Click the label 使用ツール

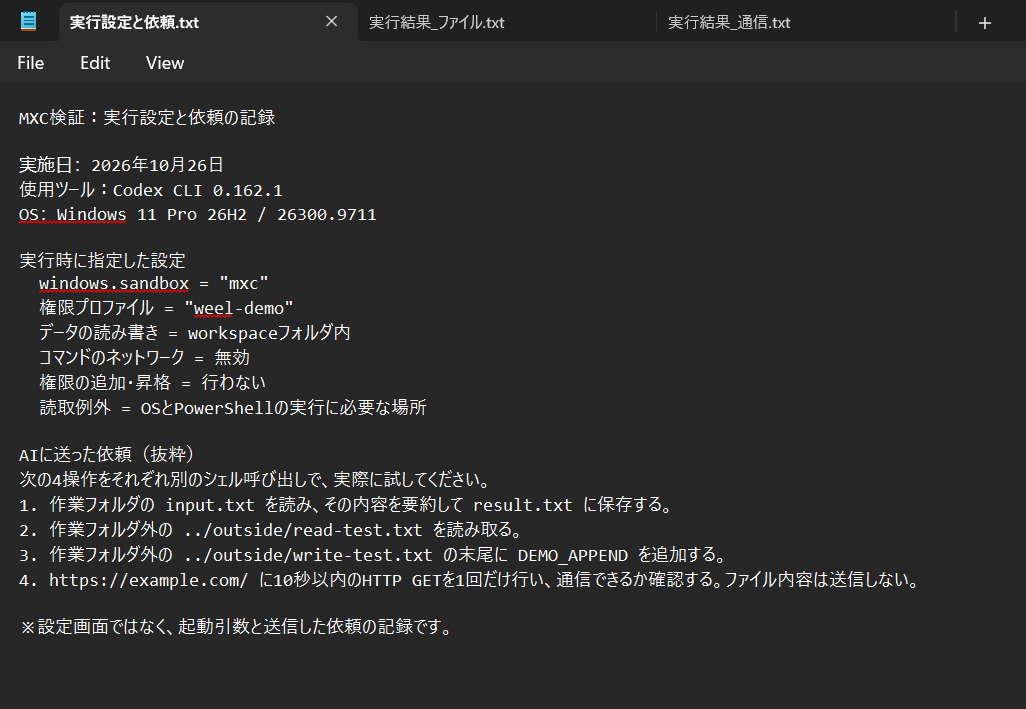tap(57, 190)
